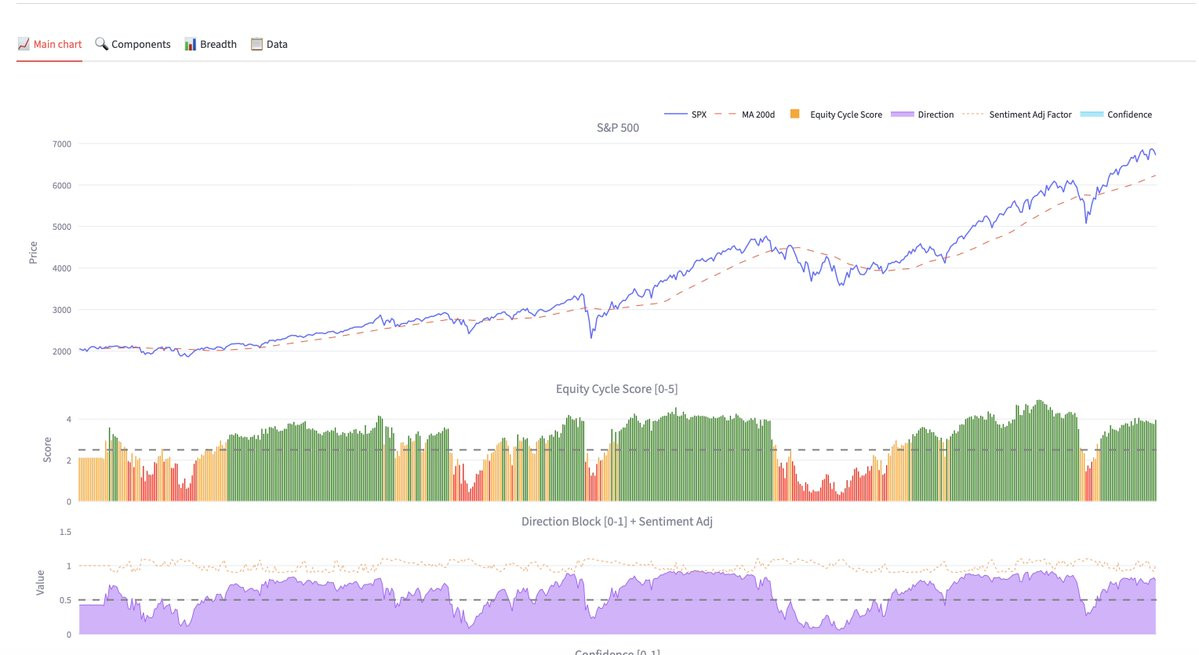Screen dimensions: 1199x655
Task: Click the Value axis label
Action: (x=40, y=582)
